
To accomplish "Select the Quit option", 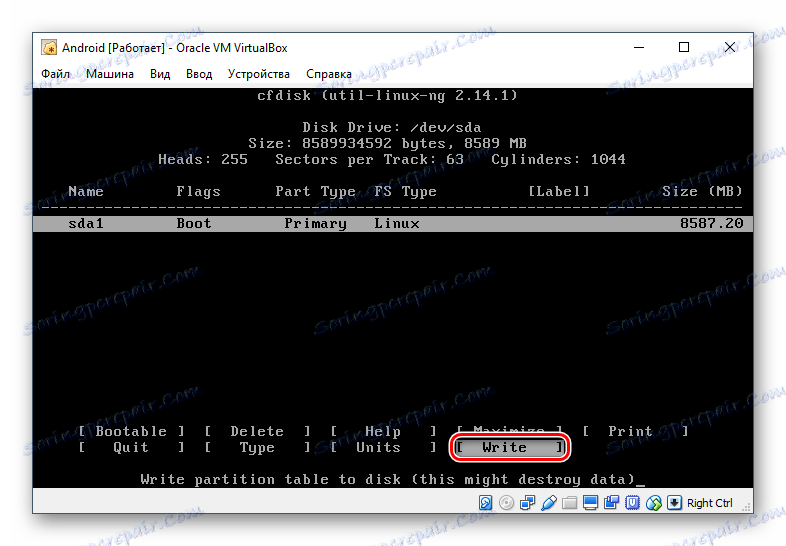I will click(x=131, y=447).
